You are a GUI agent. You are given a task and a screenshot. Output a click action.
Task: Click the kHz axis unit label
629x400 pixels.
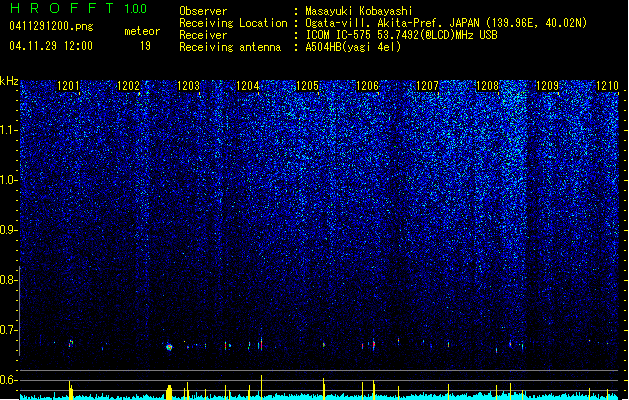pos(9,81)
